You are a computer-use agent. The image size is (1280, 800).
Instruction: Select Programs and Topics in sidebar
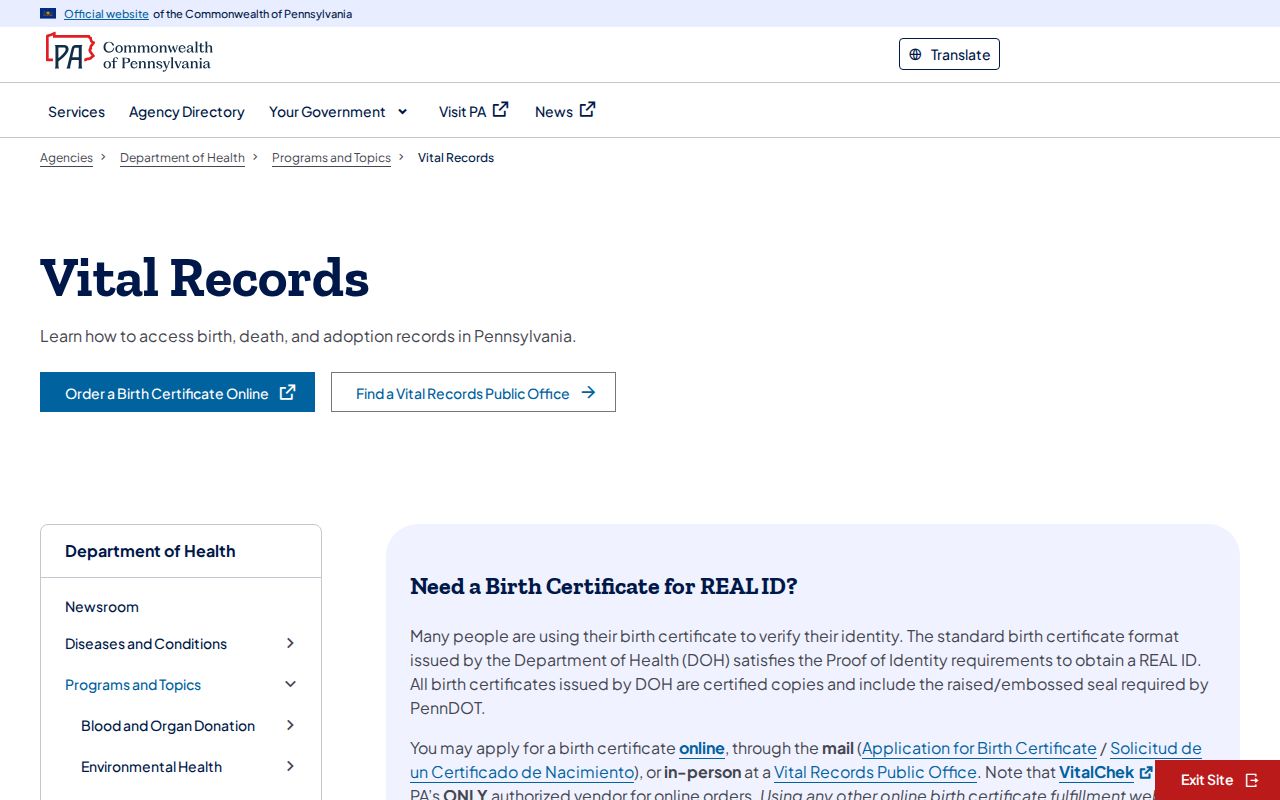pos(133,685)
